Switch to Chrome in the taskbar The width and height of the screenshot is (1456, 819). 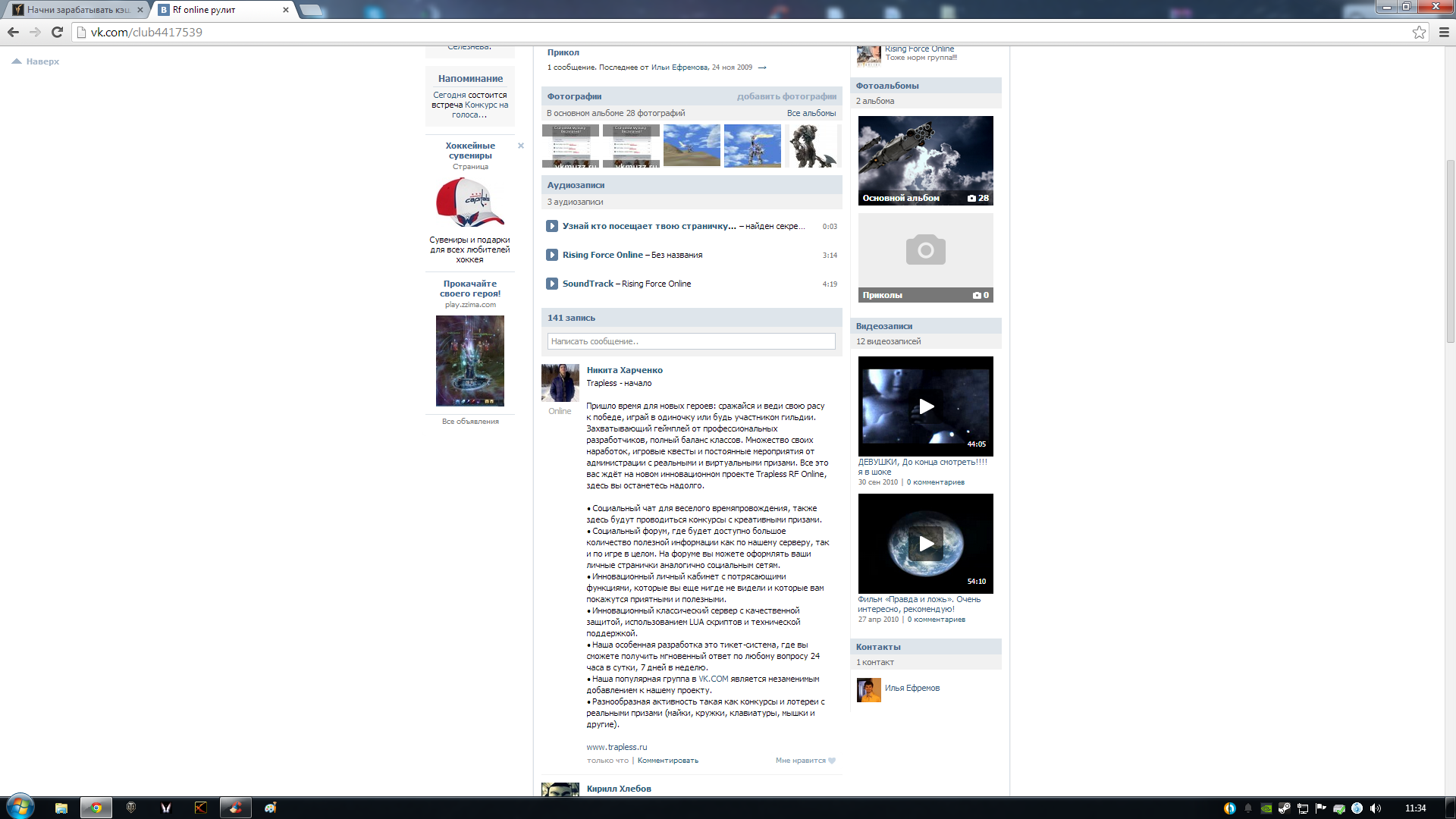[x=96, y=808]
